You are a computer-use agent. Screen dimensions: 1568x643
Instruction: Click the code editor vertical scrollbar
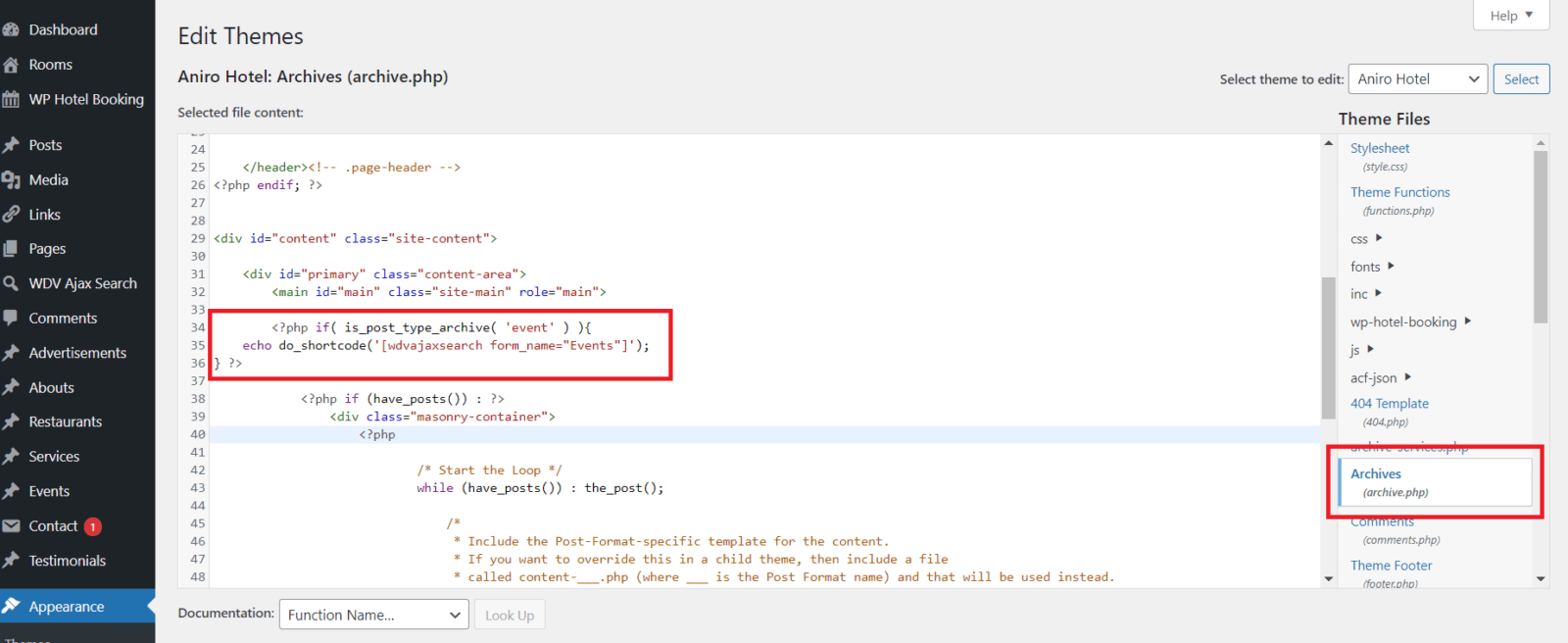(x=1329, y=348)
